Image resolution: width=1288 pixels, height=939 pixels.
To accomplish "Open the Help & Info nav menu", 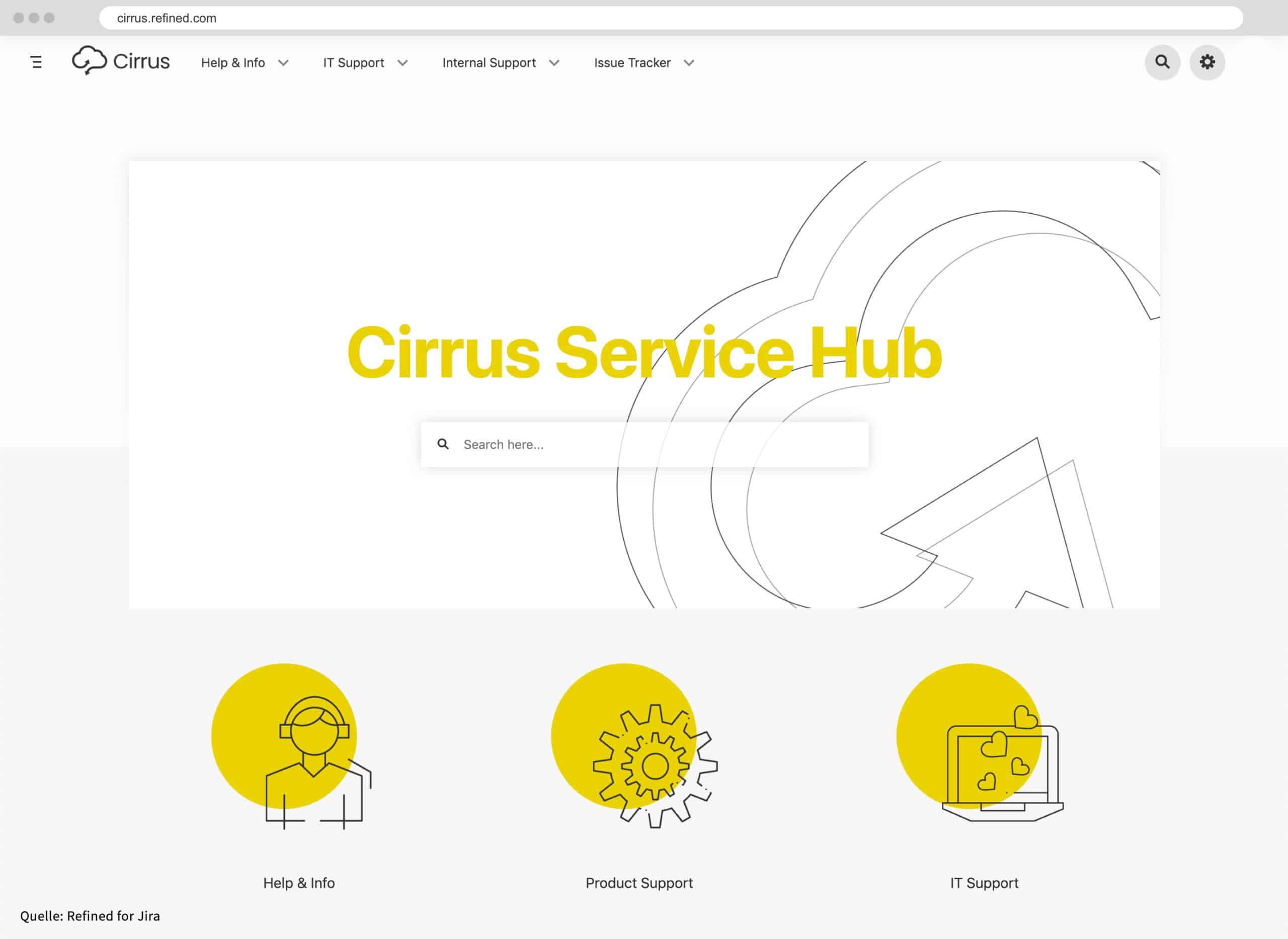I will (233, 62).
